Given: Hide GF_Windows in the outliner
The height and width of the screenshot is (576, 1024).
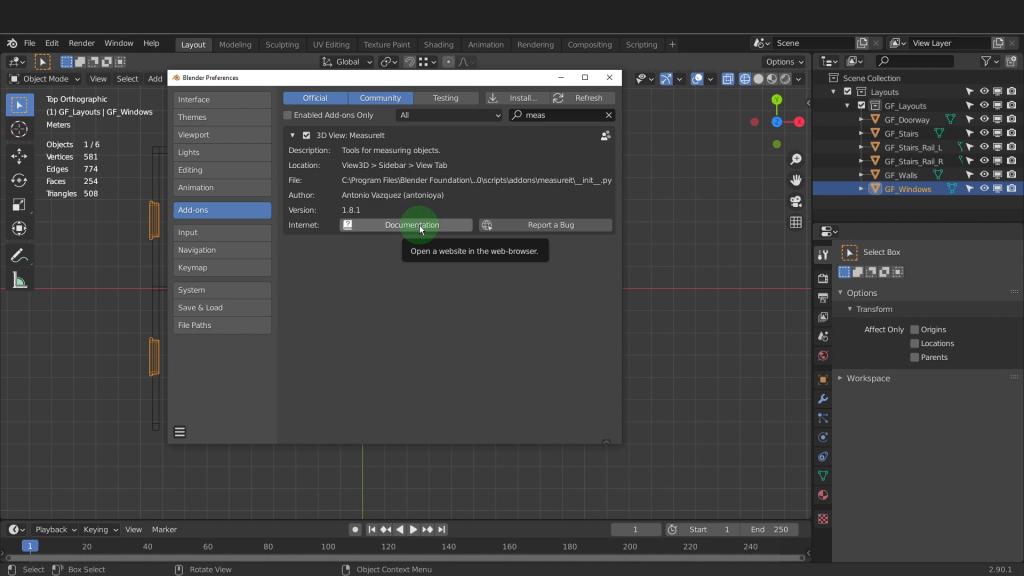Looking at the screenshot, I should point(984,188).
